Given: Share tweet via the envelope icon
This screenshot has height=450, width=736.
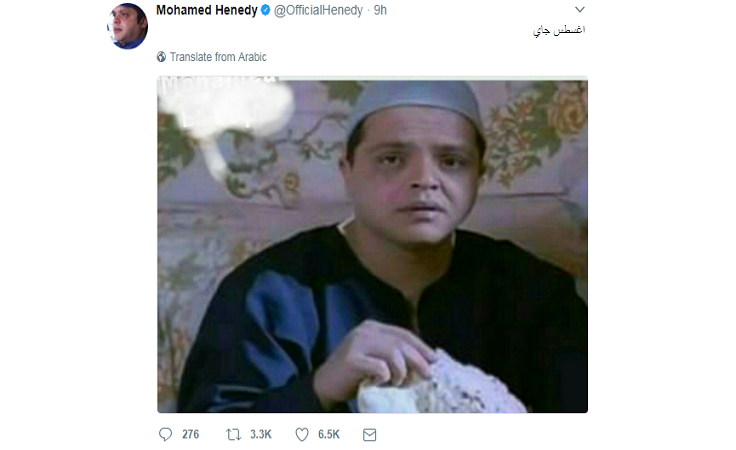Looking at the screenshot, I should click(x=369, y=435).
